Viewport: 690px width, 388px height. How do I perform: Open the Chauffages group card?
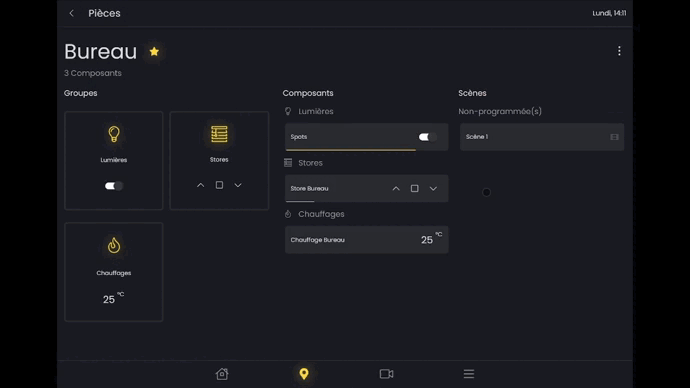pyautogui.click(x=114, y=272)
